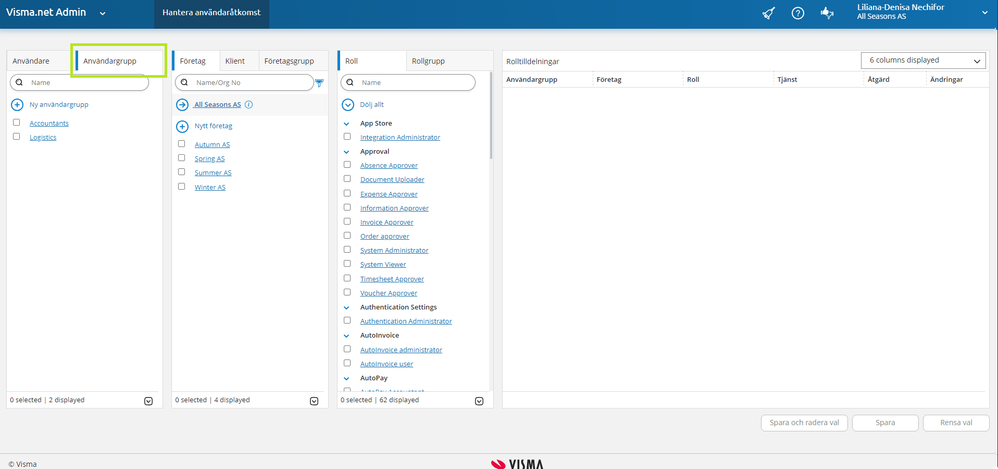Open the help question mark icon
This screenshot has width=998, height=469.
798,13
